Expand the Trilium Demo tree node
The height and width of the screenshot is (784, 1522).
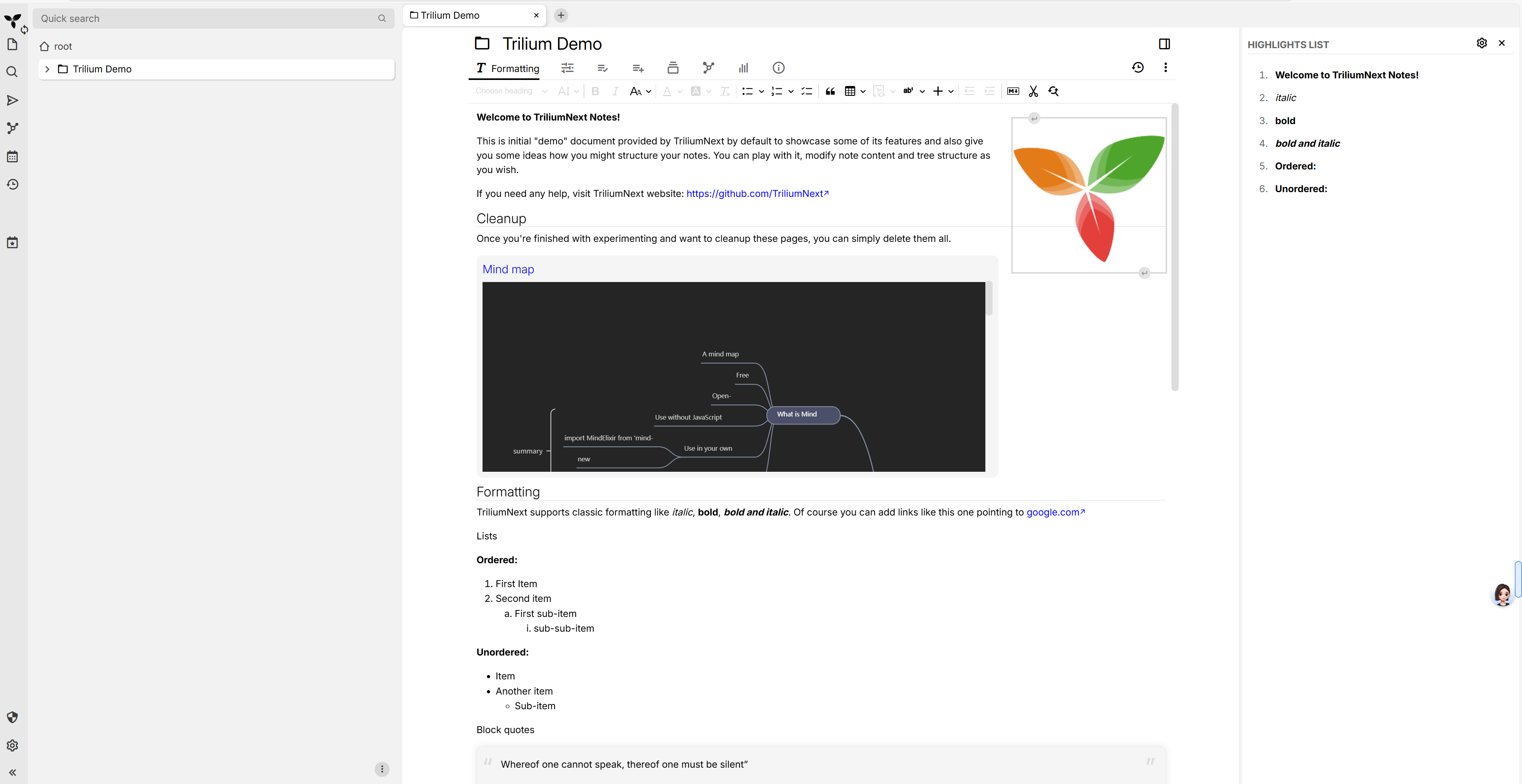tap(47, 69)
